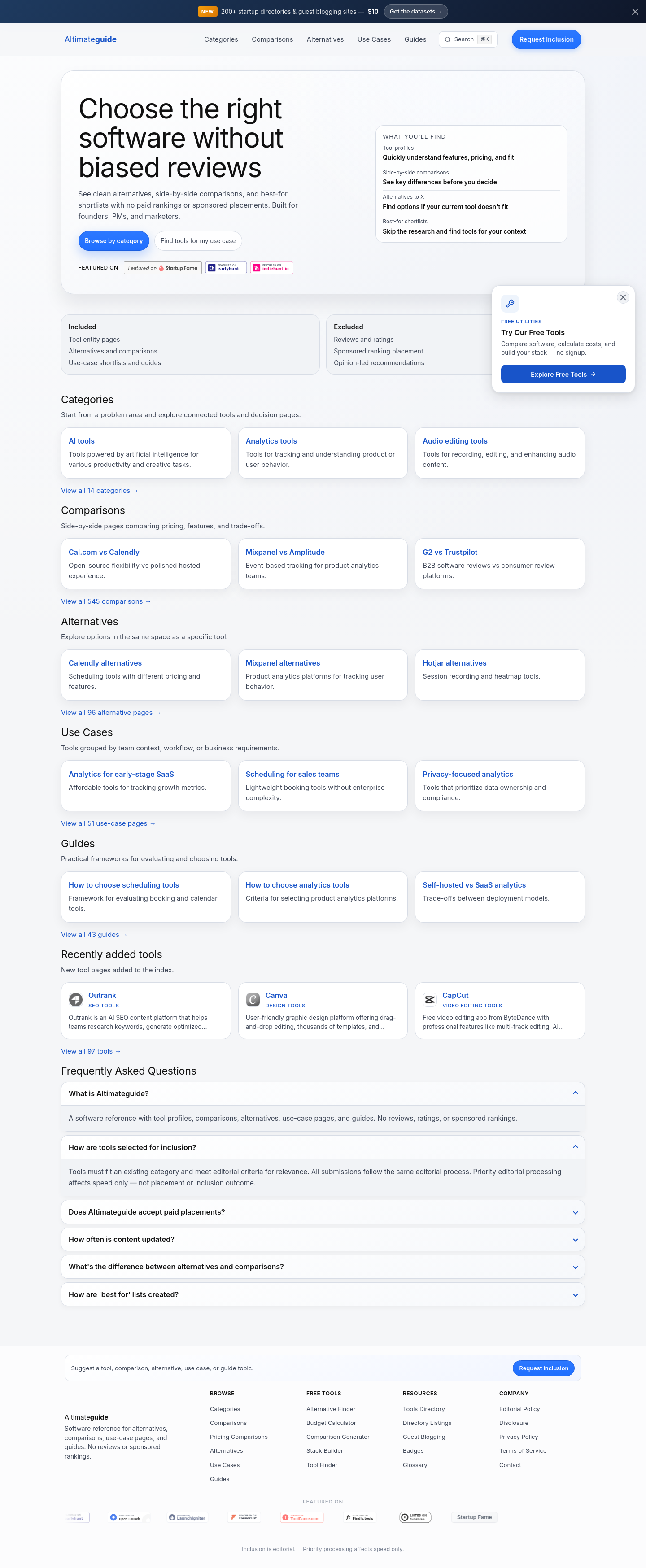Open Cal.com vs Calendly comparison
646x1568 pixels.
pos(145,564)
